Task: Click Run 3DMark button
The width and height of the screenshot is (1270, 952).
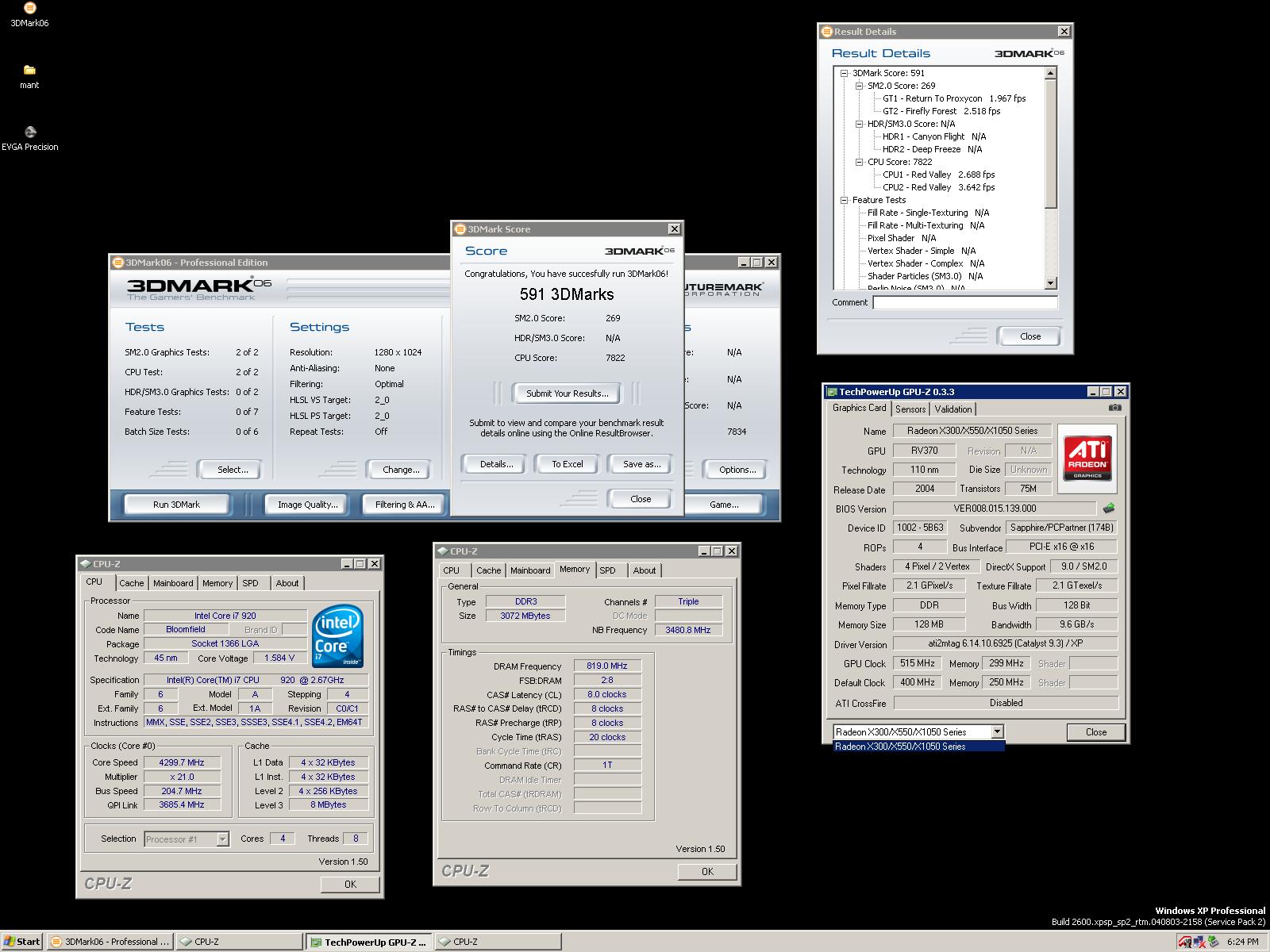Action: click(176, 505)
